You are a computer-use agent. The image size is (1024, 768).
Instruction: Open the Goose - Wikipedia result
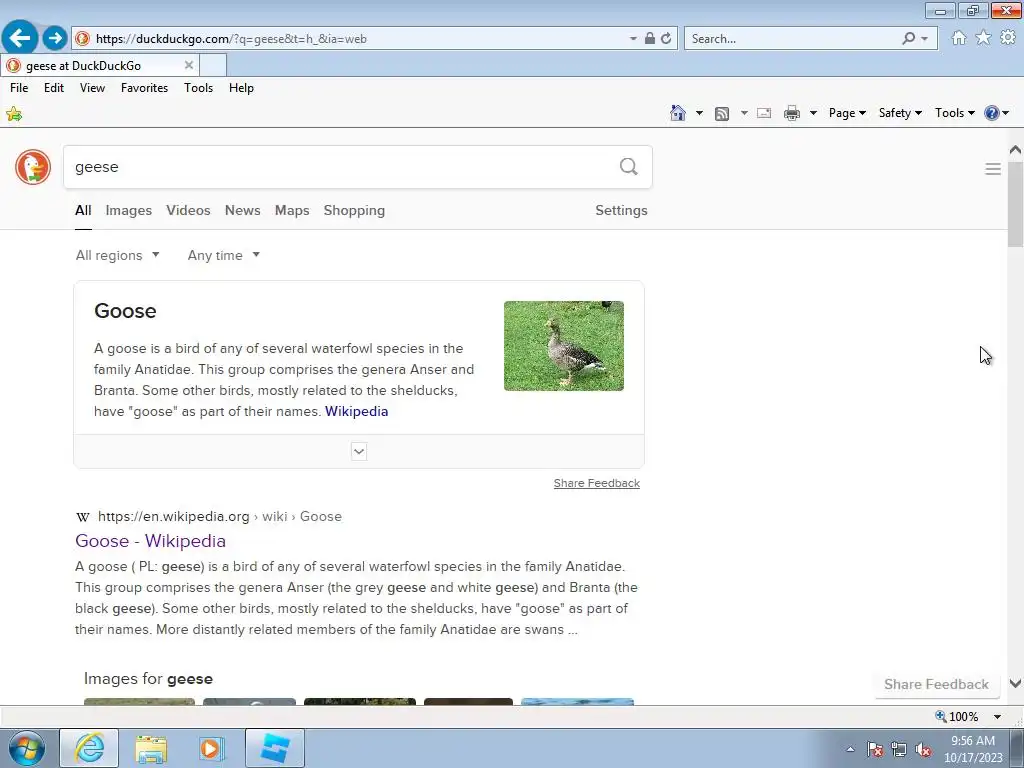click(x=150, y=541)
